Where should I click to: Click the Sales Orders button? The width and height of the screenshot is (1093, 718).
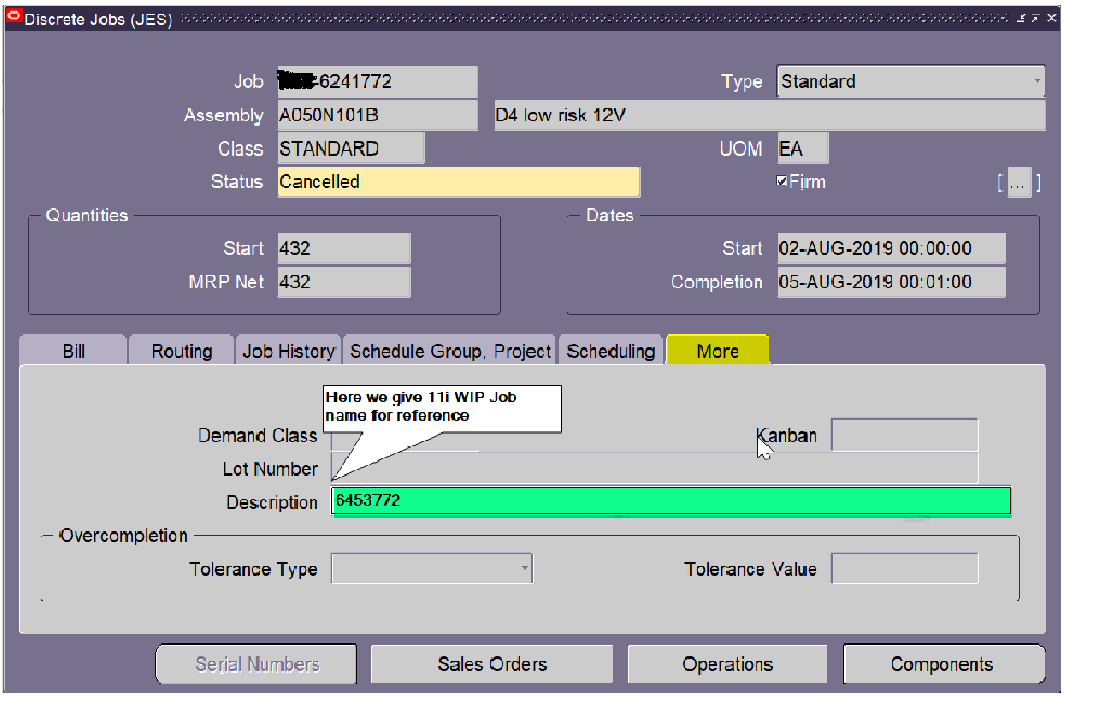pyautogui.click(x=491, y=663)
